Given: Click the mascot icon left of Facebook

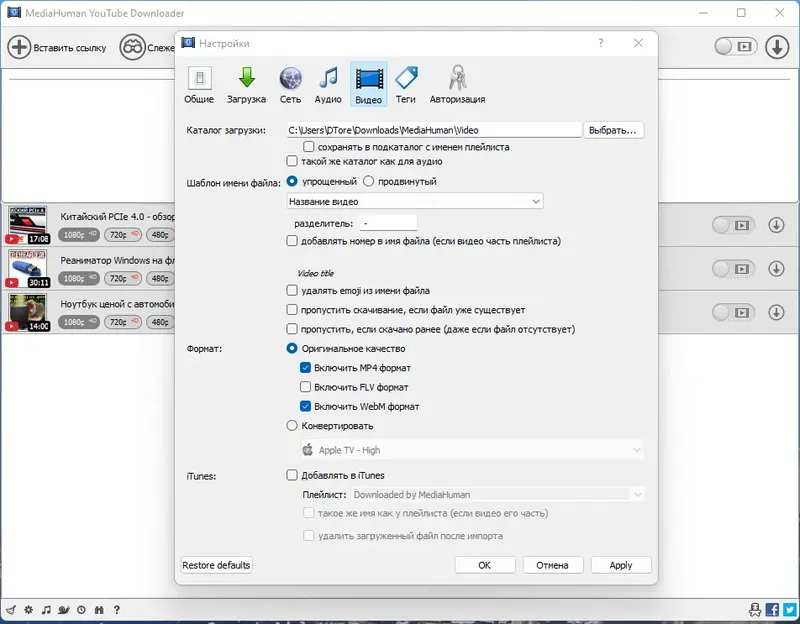Looking at the screenshot, I should point(755,610).
